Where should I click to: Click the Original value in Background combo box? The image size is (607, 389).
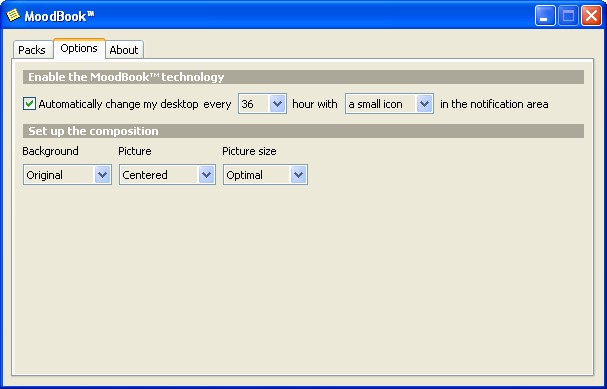(x=45, y=175)
